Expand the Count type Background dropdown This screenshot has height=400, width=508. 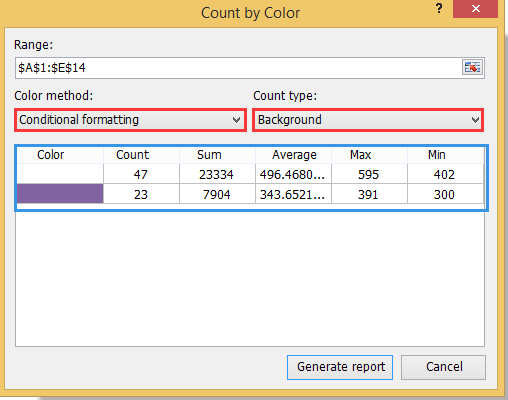(368, 120)
